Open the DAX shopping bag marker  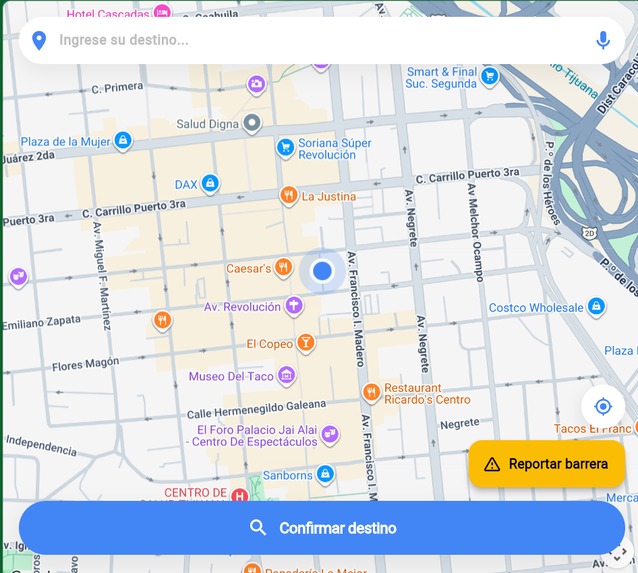tap(210, 184)
